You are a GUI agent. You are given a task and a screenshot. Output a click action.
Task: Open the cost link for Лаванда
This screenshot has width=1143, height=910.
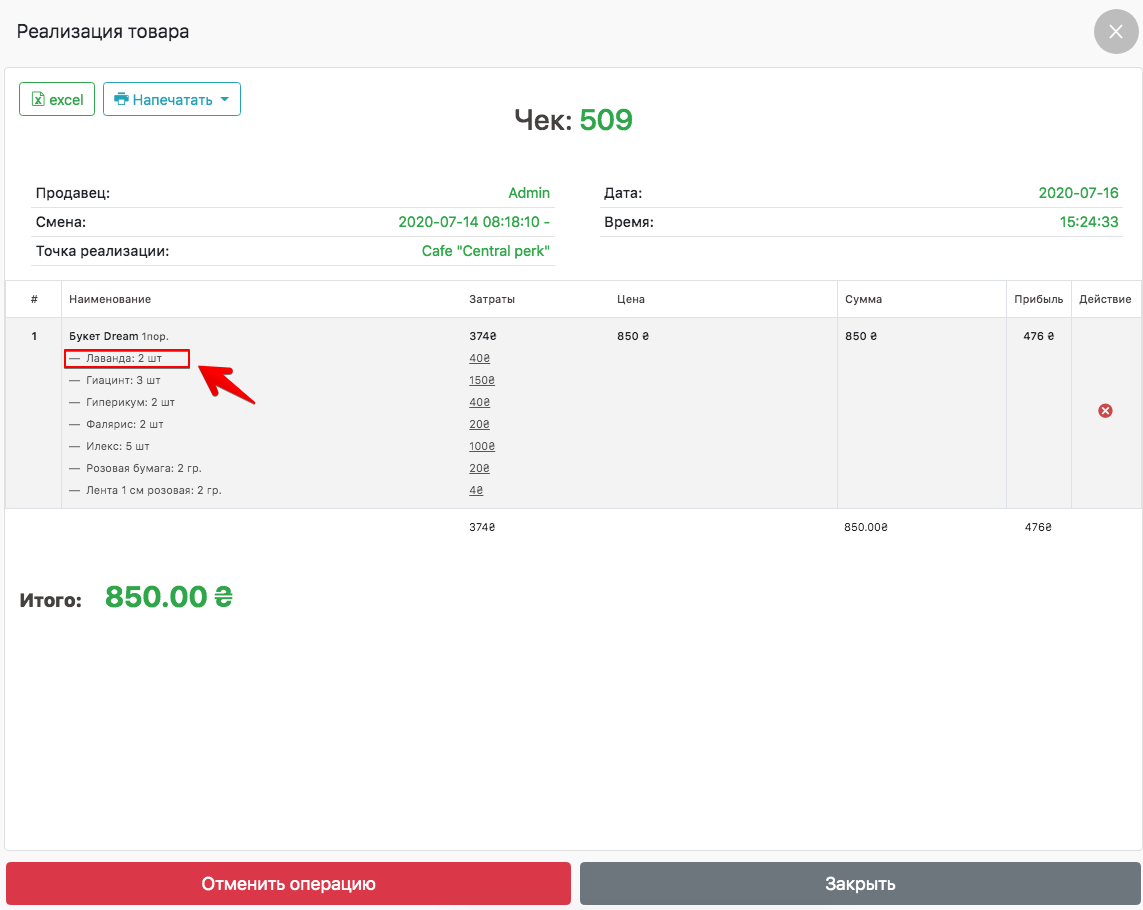point(479,358)
